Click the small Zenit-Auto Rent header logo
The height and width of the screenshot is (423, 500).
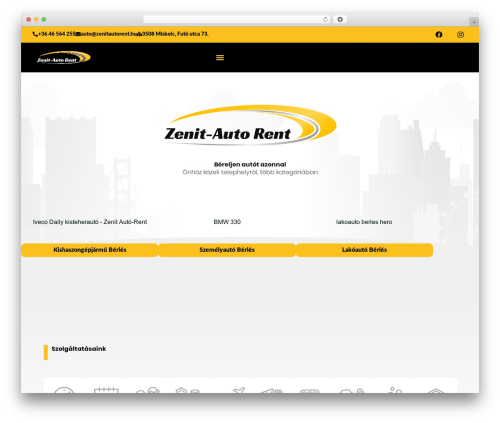point(64,57)
